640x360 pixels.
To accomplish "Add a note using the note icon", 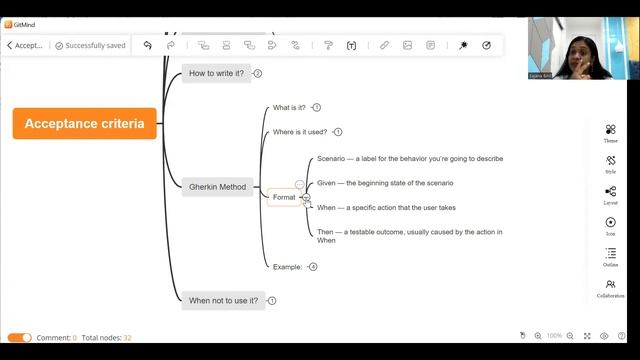I will (x=430, y=45).
